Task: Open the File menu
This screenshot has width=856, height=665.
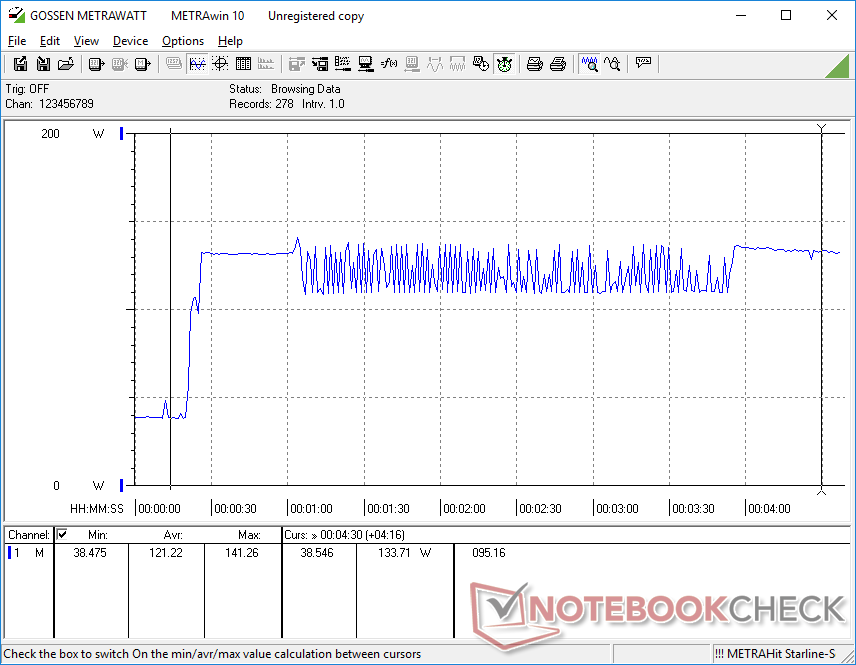Action: [x=17, y=41]
